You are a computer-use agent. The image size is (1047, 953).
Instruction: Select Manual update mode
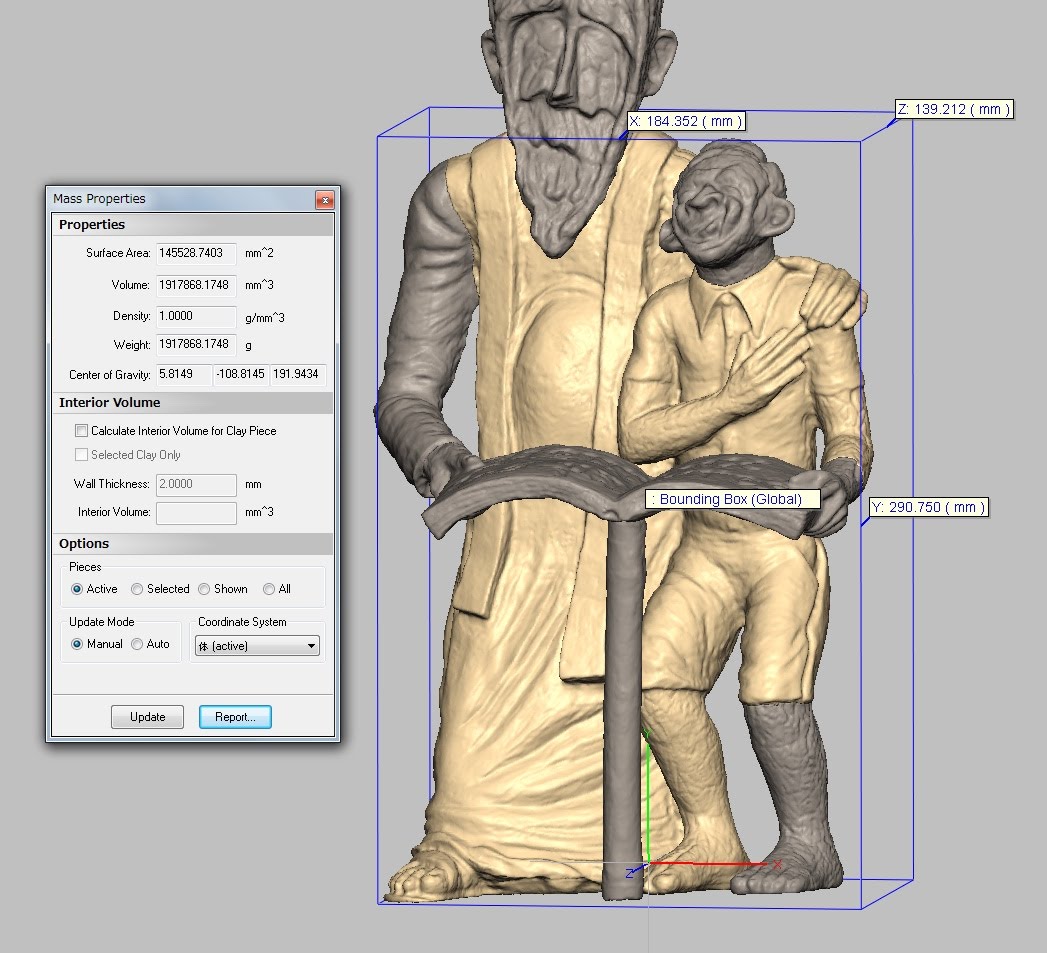[x=77, y=644]
